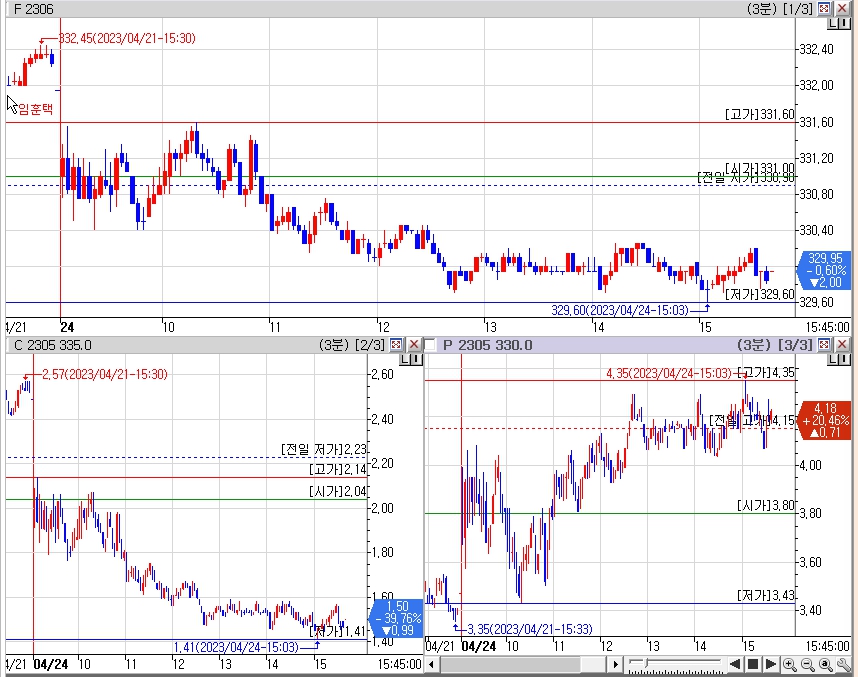Toggle the L scale button in F 2306 chart

[x=832, y=23]
